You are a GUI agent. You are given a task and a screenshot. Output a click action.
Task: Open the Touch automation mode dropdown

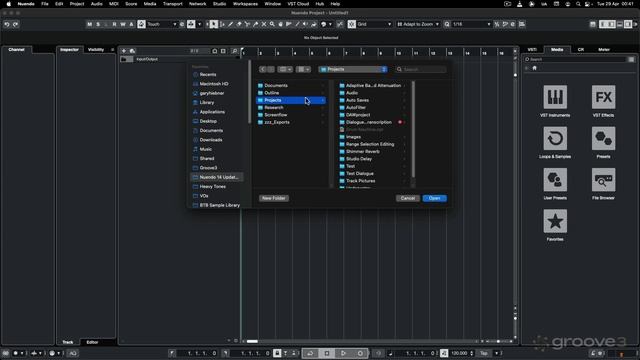(162, 24)
